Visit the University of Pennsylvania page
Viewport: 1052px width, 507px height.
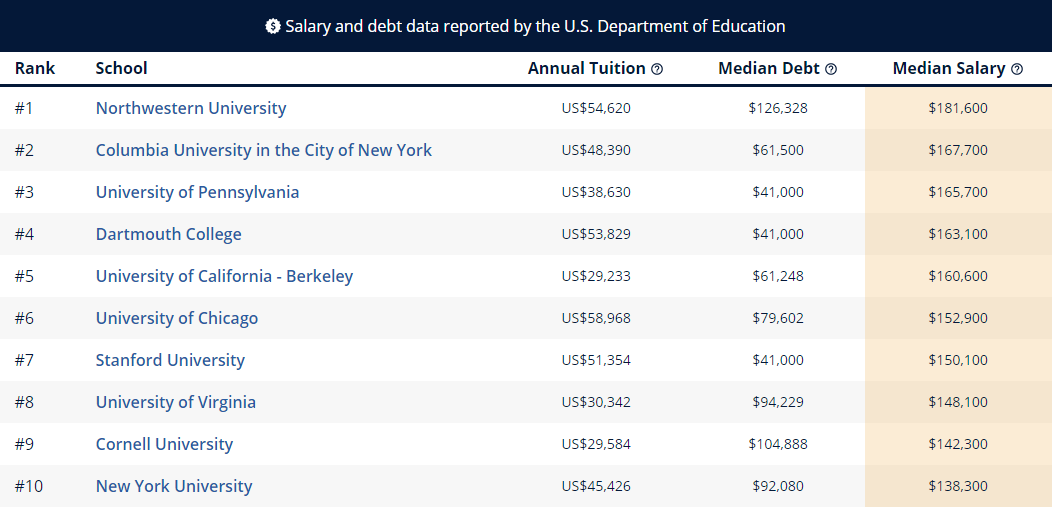[197, 192]
